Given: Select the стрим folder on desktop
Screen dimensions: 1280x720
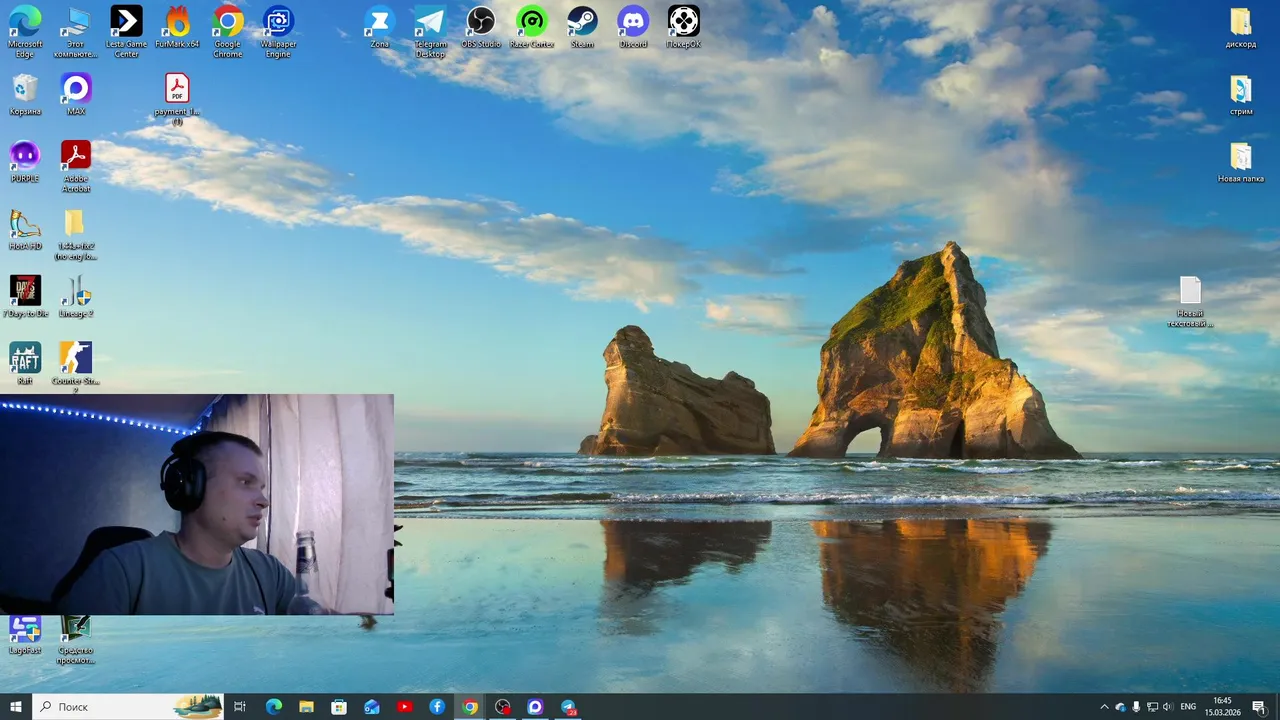Looking at the screenshot, I should 1240,94.
